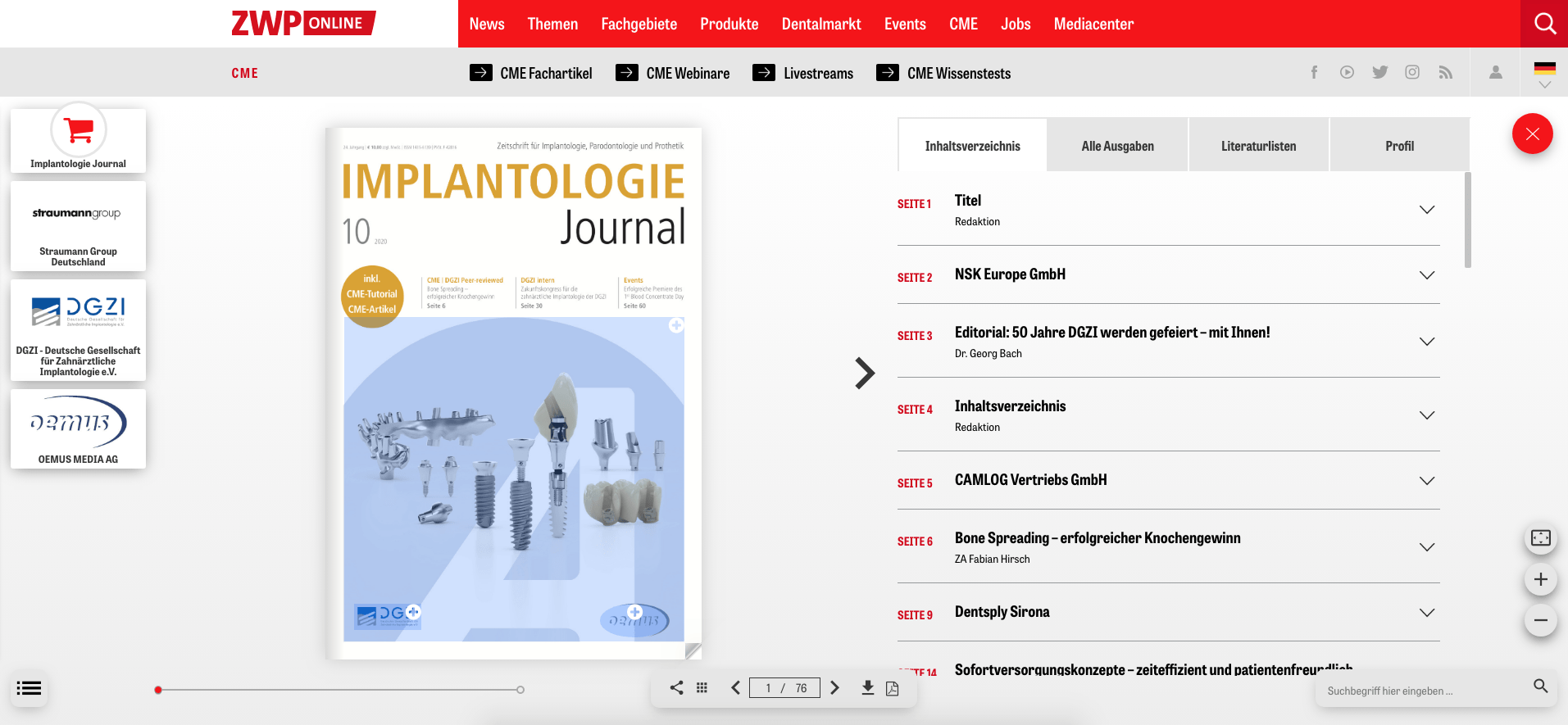Toggle fullscreen view icon
Viewport: 1568px width, 725px height.
(x=1541, y=538)
